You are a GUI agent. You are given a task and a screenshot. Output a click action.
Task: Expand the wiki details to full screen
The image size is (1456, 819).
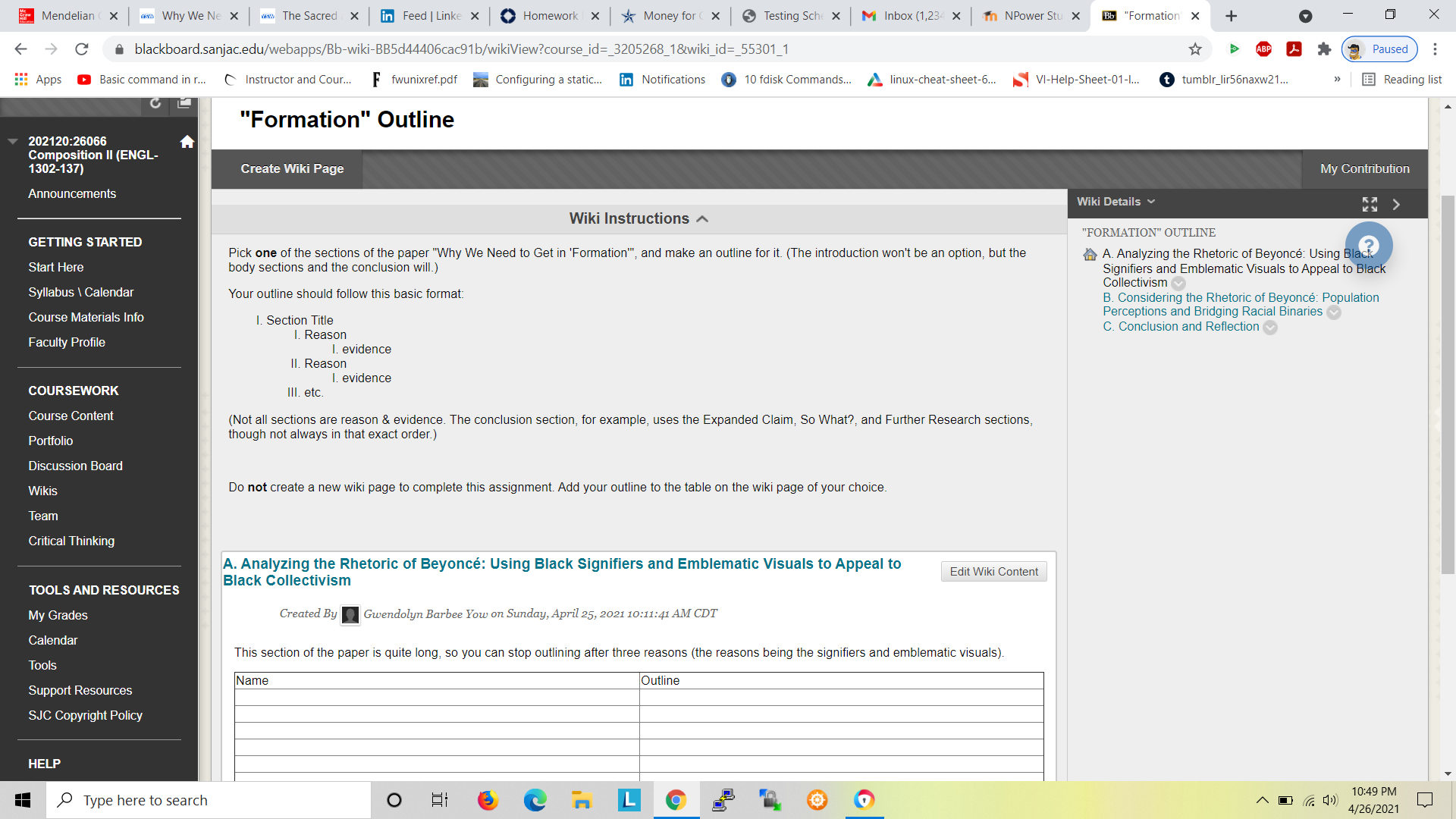[x=1370, y=204]
